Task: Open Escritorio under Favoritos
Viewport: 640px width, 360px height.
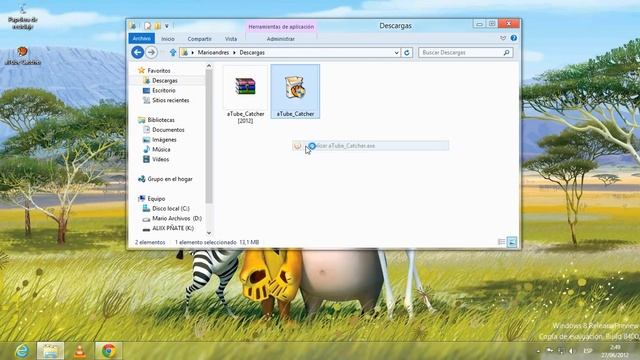Action: [164, 90]
